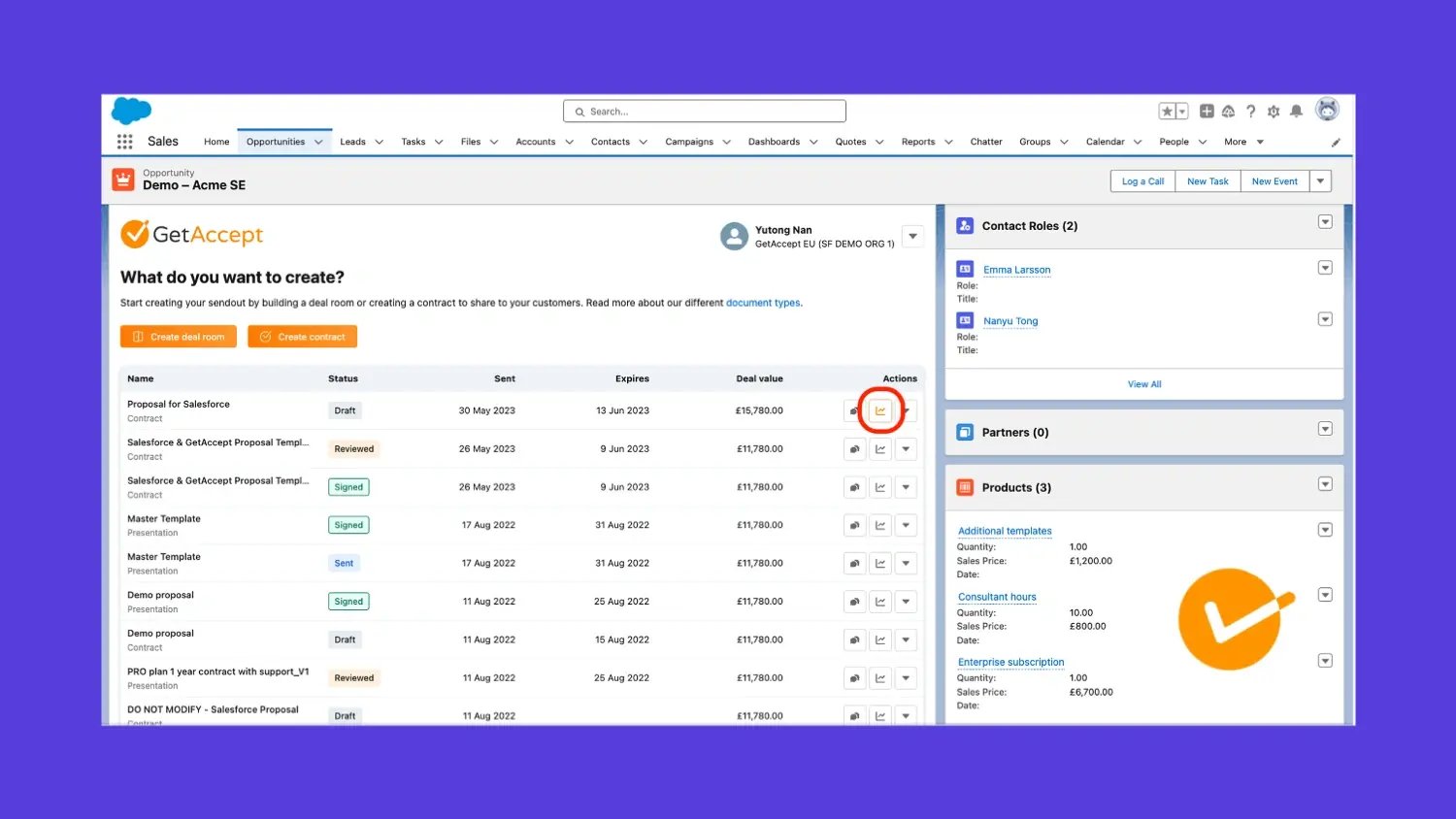The width and height of the screenshot is (1456, 819).
Task: Select the Opportunities tab
Action: [x=276, y=142]
